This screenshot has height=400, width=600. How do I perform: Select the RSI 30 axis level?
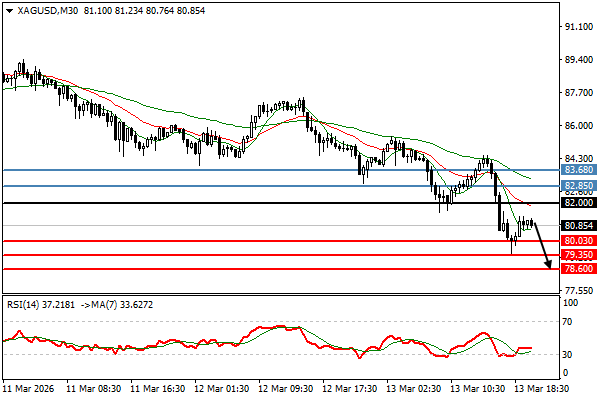[x=570, y=354]
